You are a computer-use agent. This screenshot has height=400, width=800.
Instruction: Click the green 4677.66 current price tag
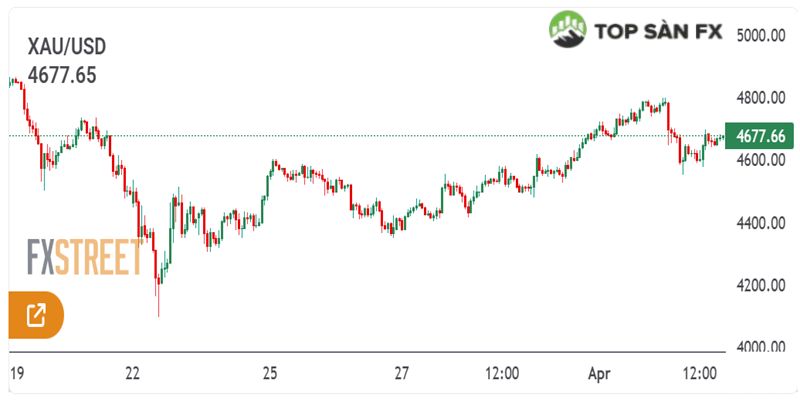[761, 136]
